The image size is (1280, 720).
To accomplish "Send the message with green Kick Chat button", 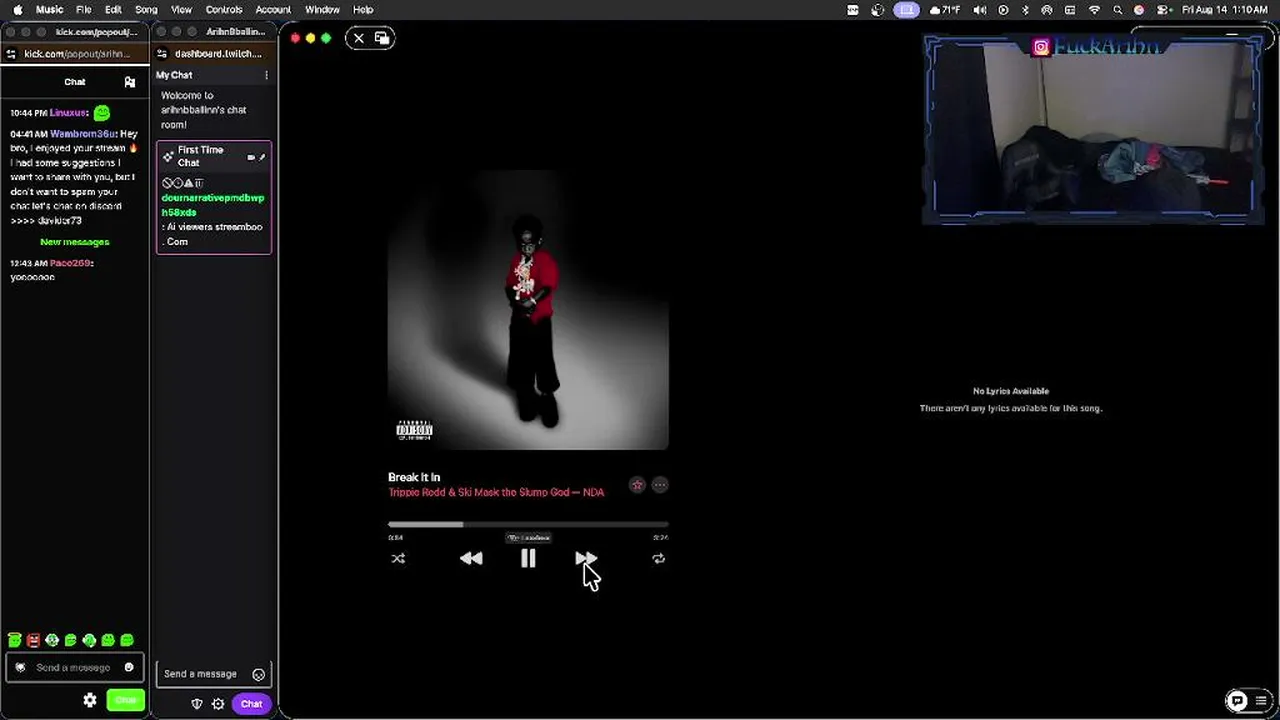I will click(126, 700).
